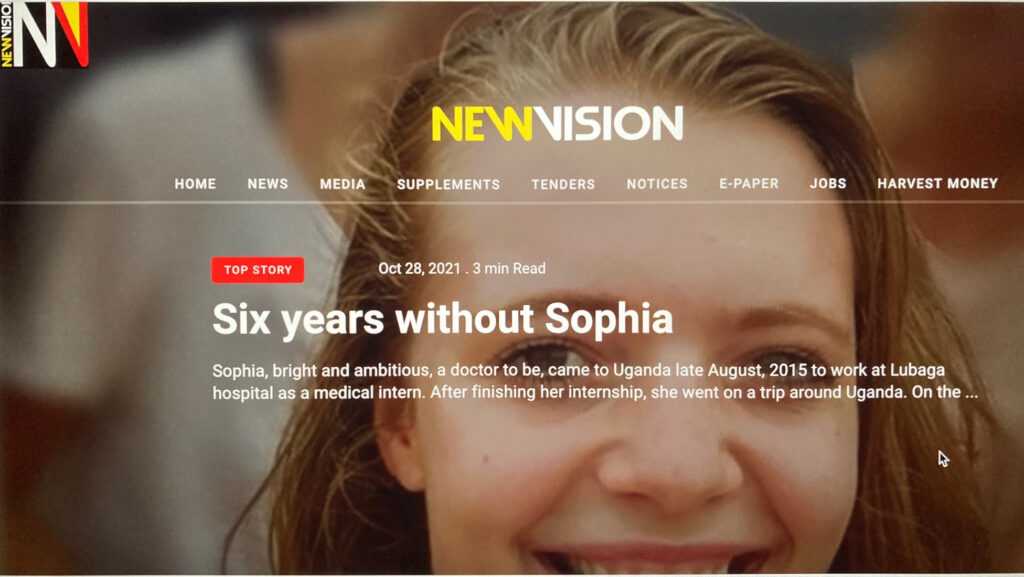Click the Oct 28, 2021 date label

pos(419,268)
